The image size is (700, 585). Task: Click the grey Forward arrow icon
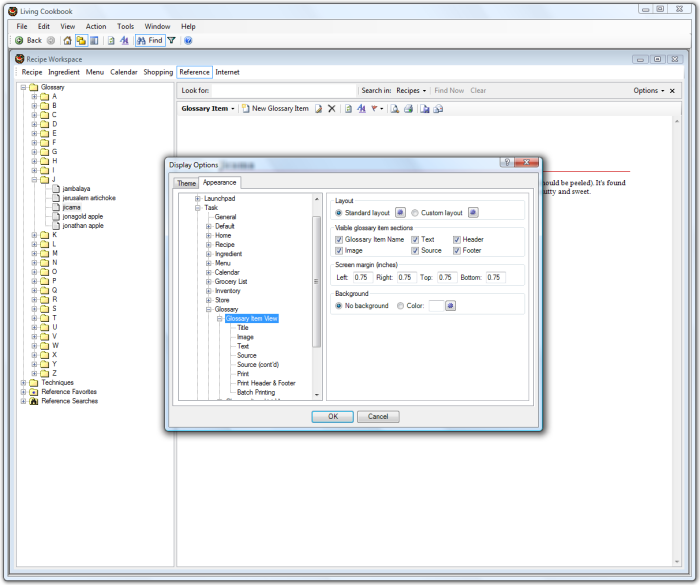pos(51,41)
